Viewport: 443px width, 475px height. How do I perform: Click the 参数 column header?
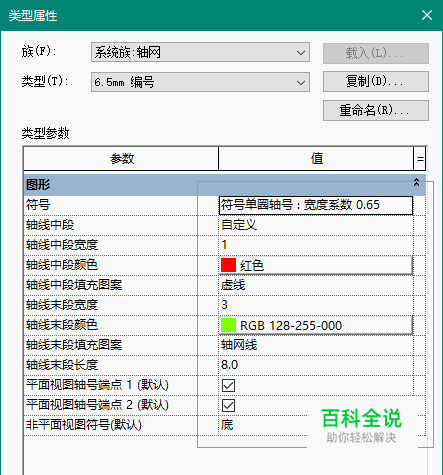tap(121, 159)
